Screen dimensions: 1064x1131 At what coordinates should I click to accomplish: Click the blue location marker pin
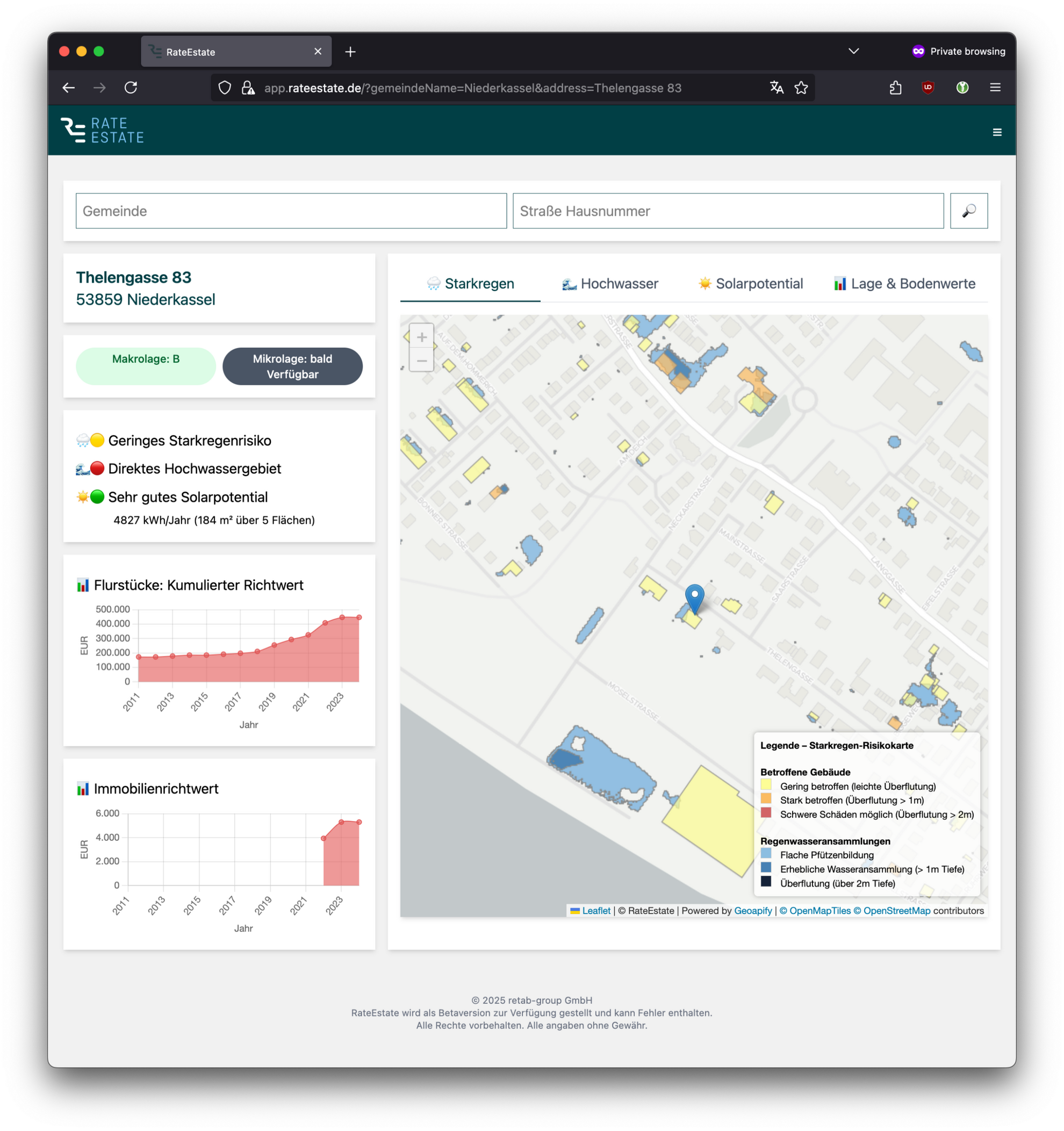click(694, 597)
